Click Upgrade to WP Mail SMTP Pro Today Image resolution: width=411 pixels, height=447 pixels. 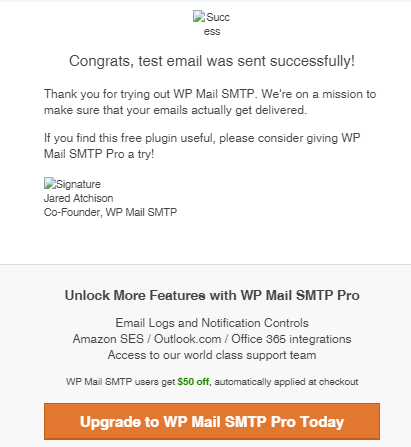point(212,422)
